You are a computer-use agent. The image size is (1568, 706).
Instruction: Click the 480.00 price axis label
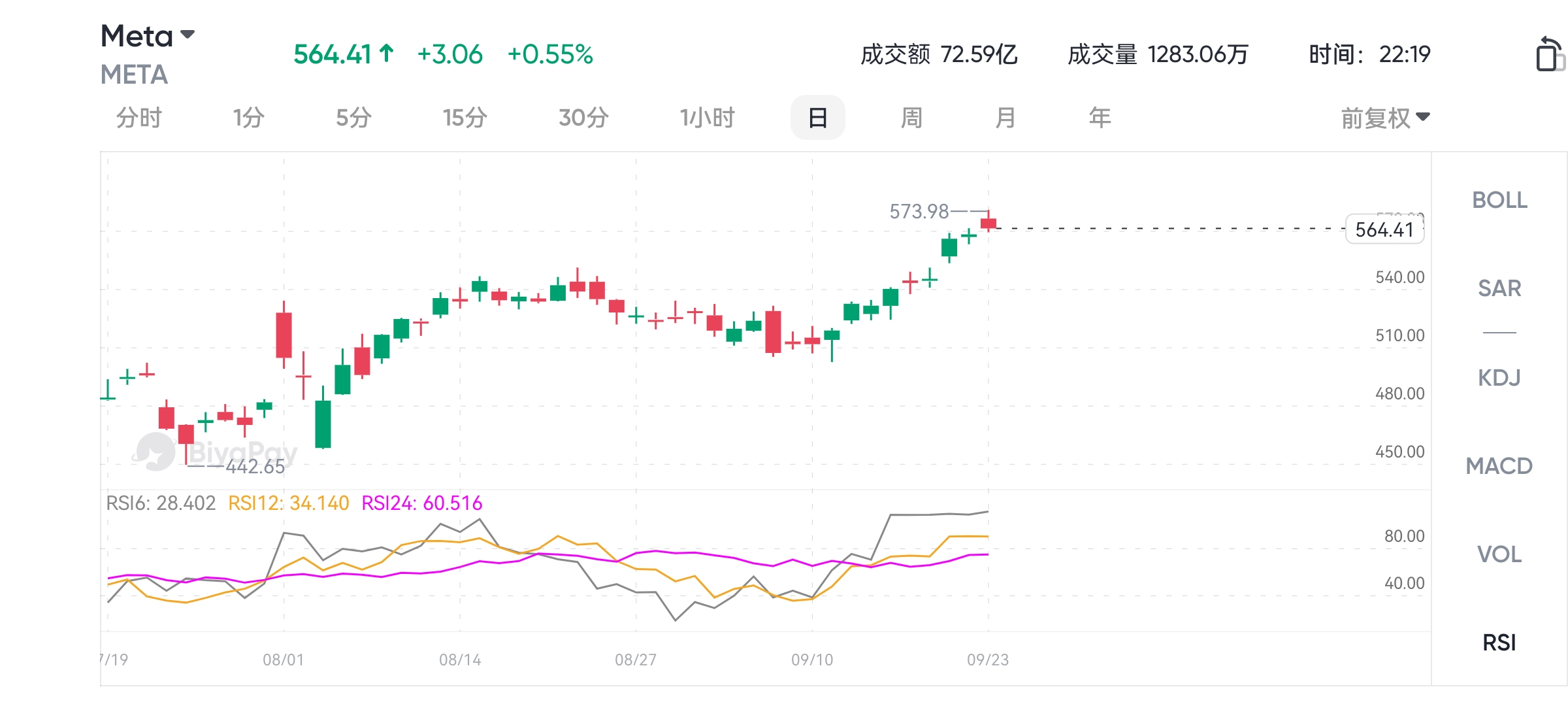pos(1399,394)
